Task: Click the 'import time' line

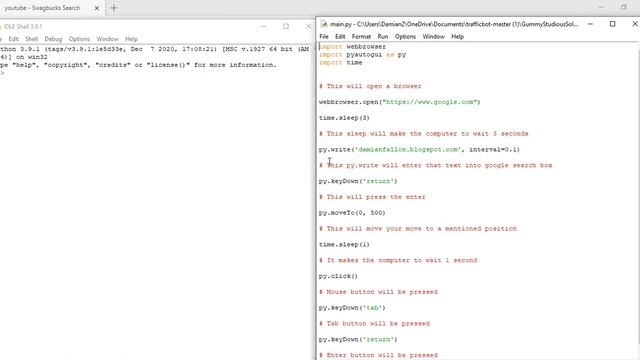Action: (340, 62)
